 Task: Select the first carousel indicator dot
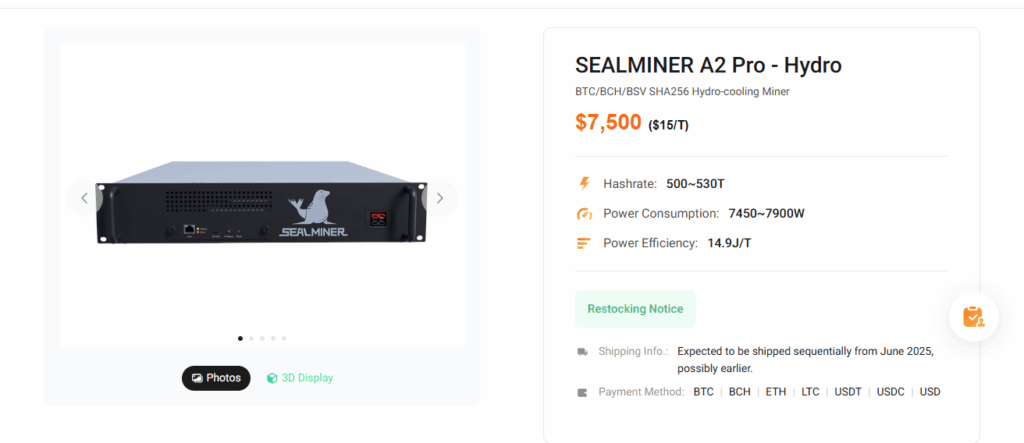[239, 338]
